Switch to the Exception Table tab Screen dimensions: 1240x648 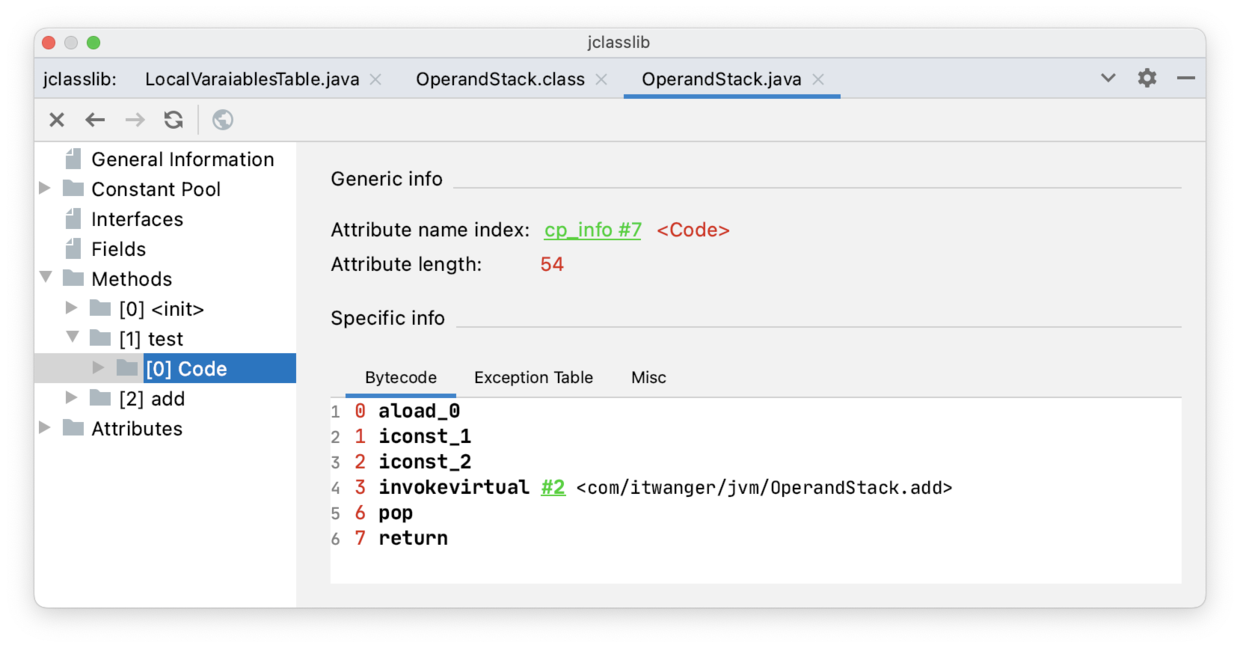533,377
